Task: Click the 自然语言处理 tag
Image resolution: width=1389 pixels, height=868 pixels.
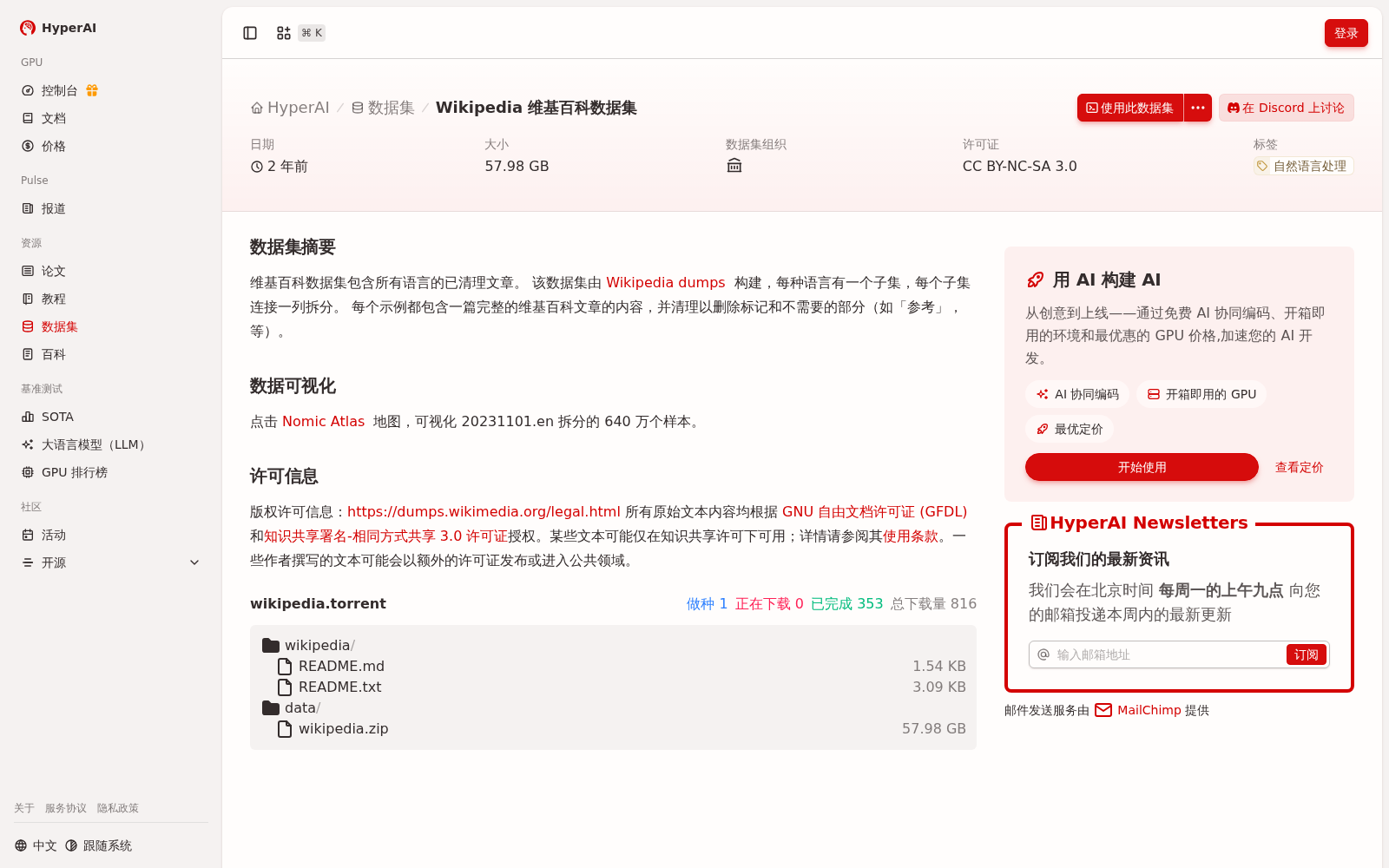Action: click(x=1303, y=166)
